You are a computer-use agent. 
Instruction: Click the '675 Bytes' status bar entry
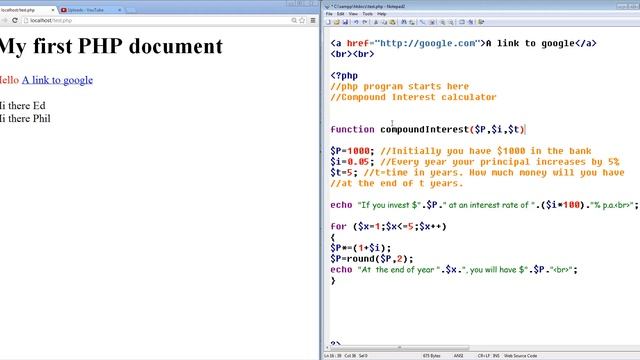431,356
